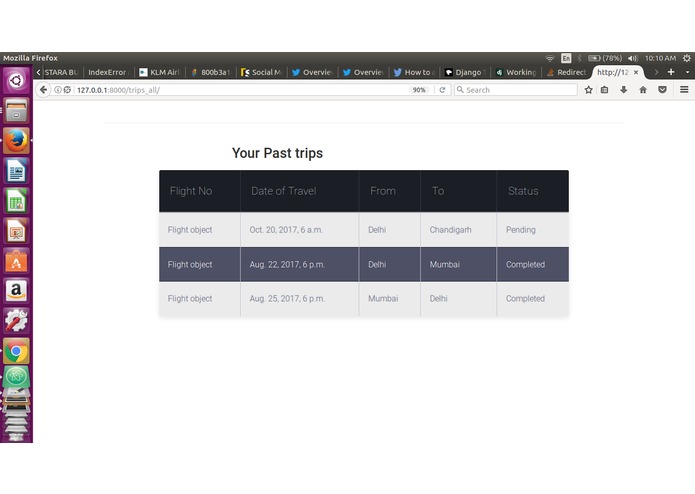The image size is (695, 494).
Task: Switch to the STARA BU tab
Action: click(62, 72)
